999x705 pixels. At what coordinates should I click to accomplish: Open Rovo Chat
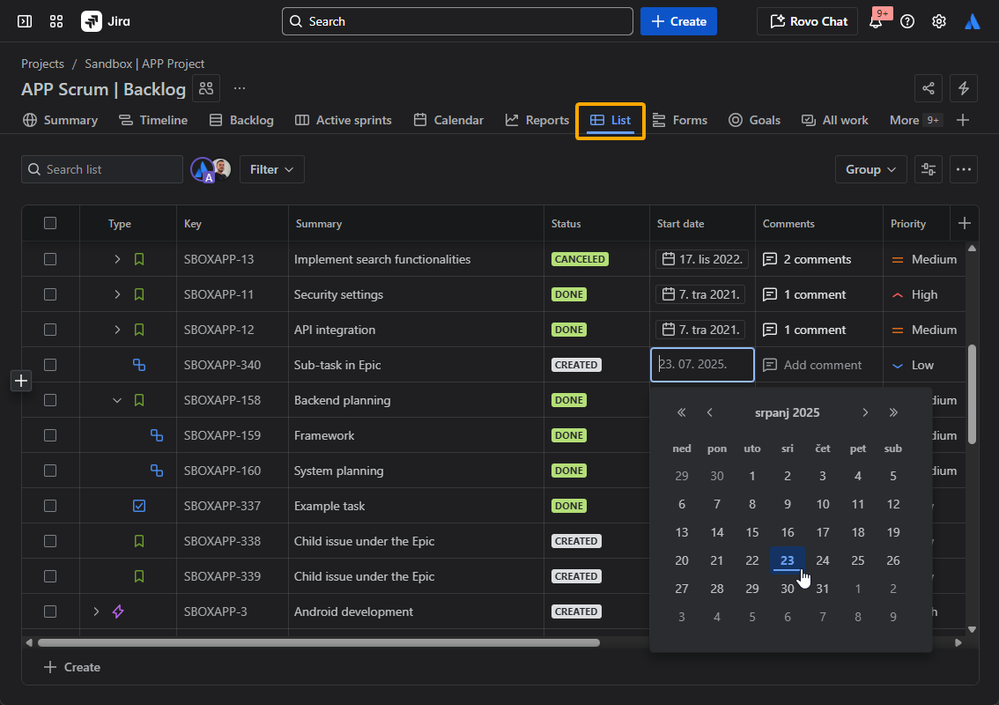[x=810, y=21]
